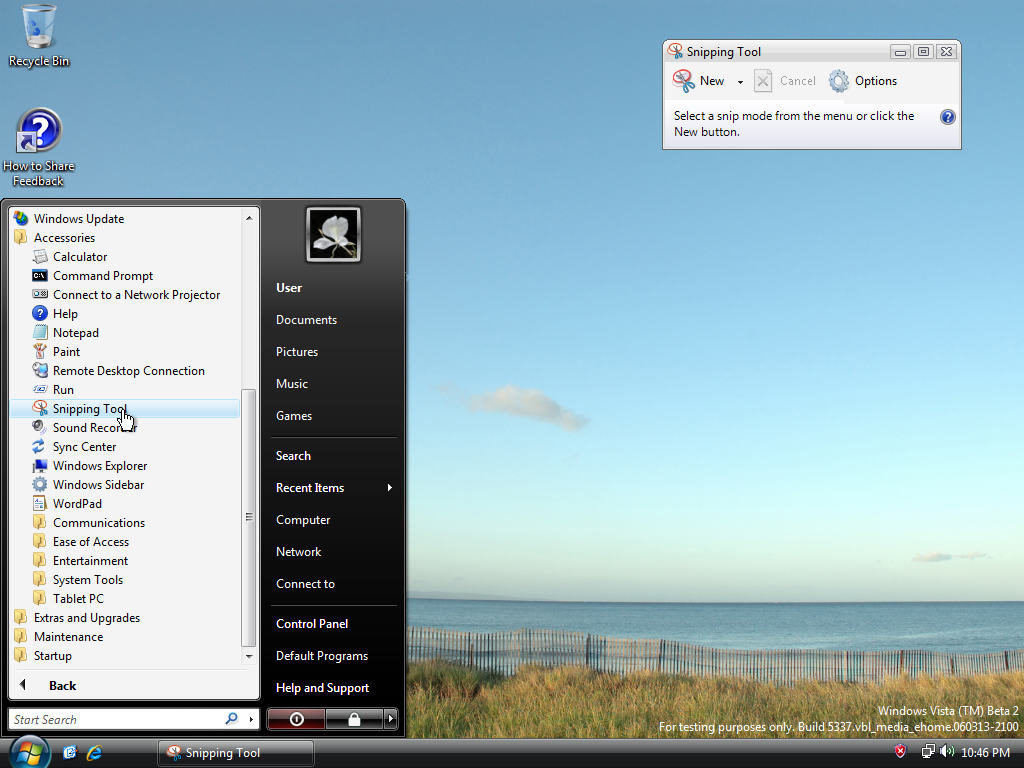1024x768 pixels.
Task: Launch Calculator from Accessories
Action: click(79, 257)
